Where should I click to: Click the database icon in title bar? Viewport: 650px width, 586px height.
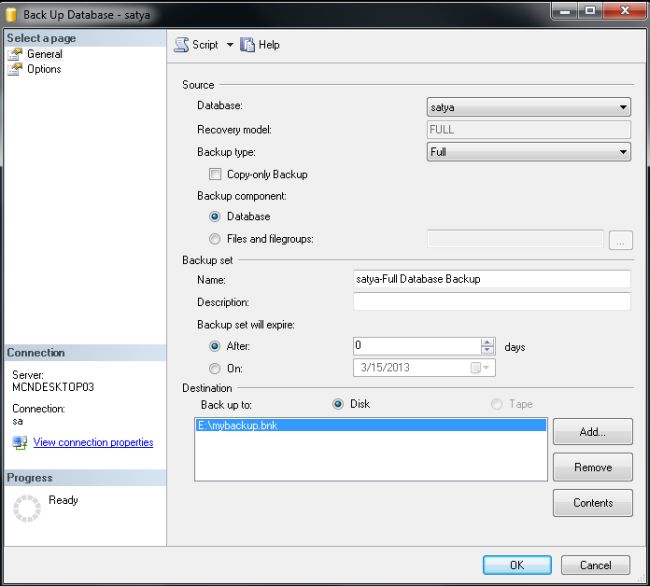[11, 15]
